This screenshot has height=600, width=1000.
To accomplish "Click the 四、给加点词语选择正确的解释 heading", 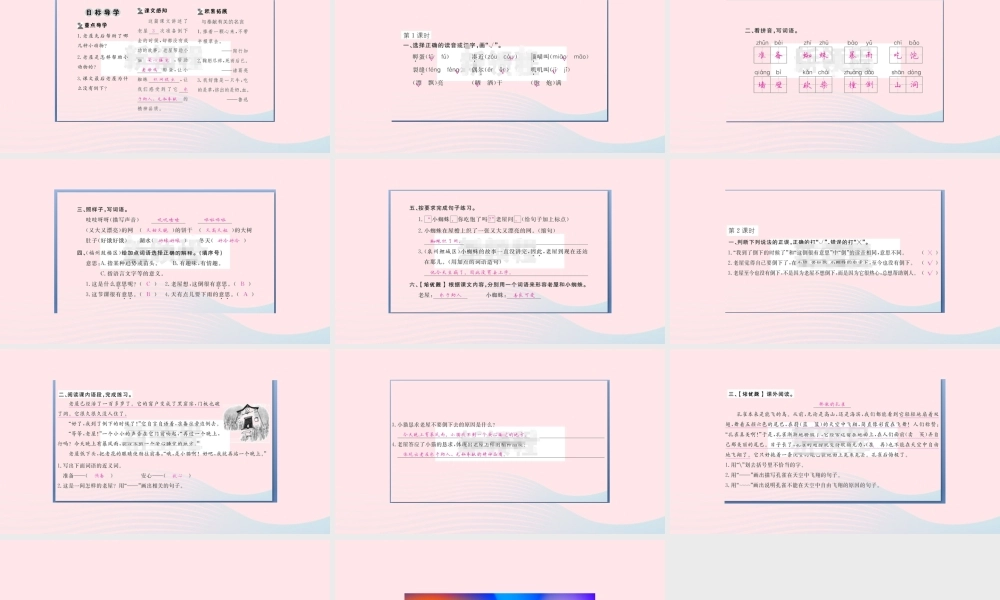I will 149,252.
